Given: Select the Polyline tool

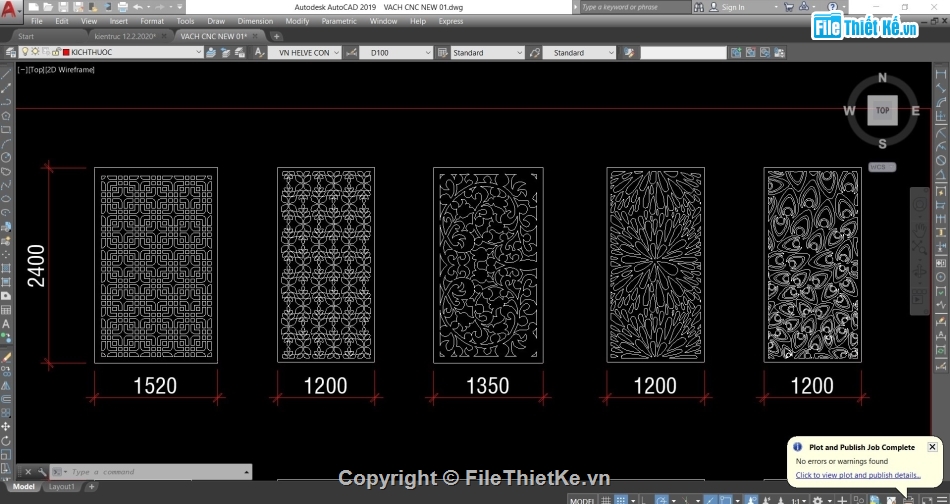Looking at the screenshot, I should (x=6, y=102).
